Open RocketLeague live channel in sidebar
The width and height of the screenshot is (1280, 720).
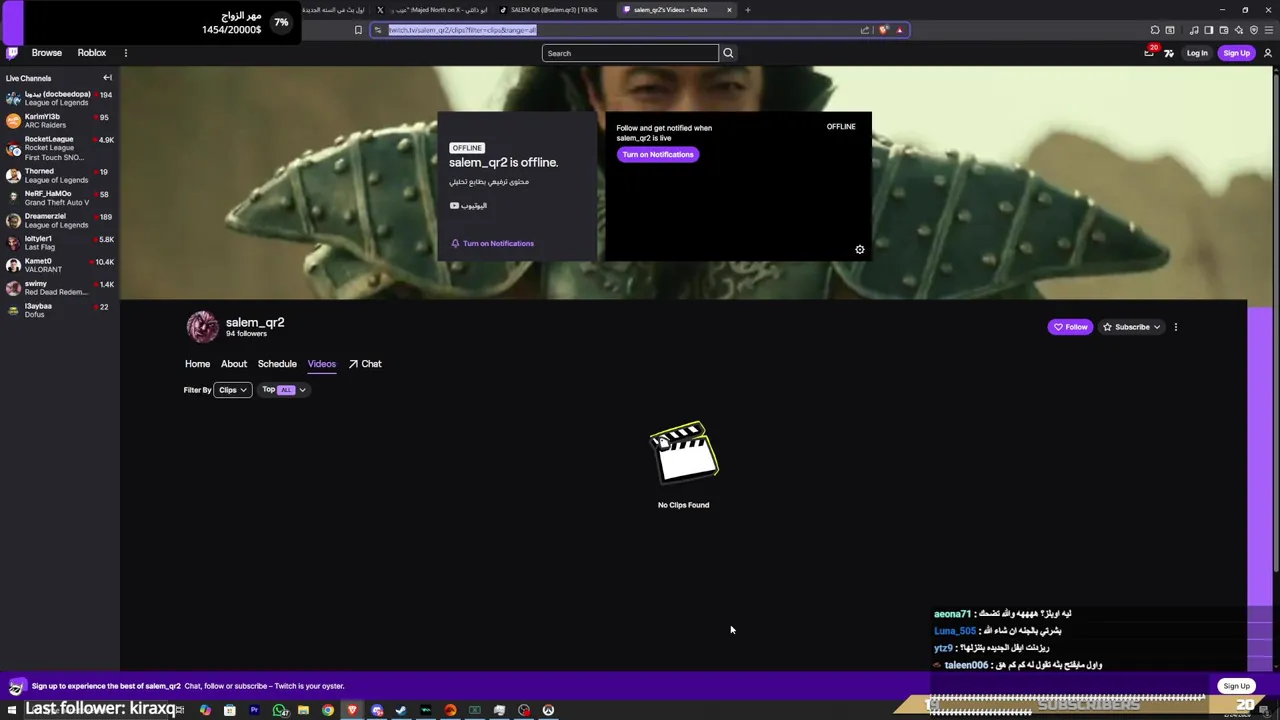[x=60, y=148]
